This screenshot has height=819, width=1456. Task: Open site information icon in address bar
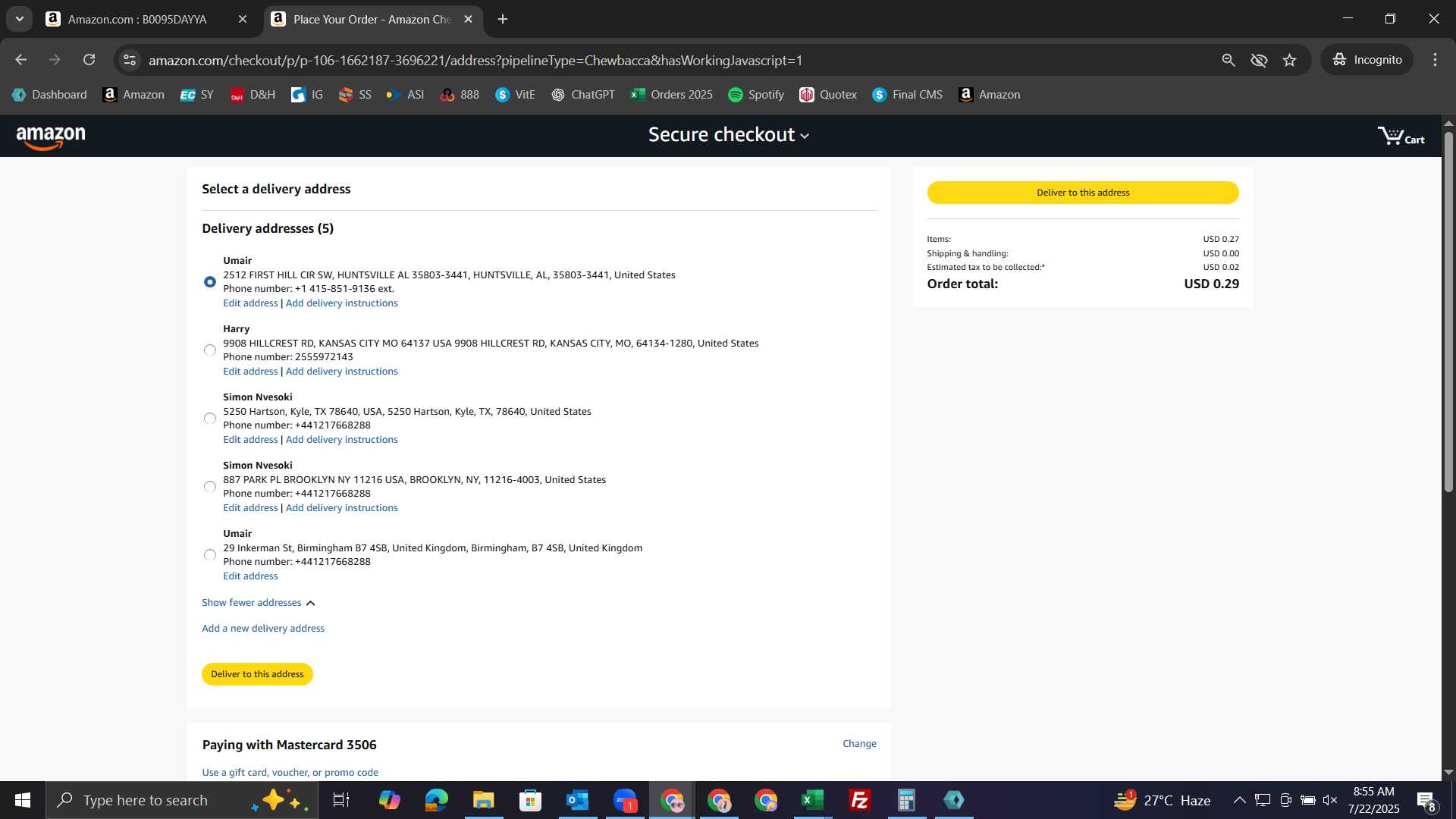(x=130, y=60)
